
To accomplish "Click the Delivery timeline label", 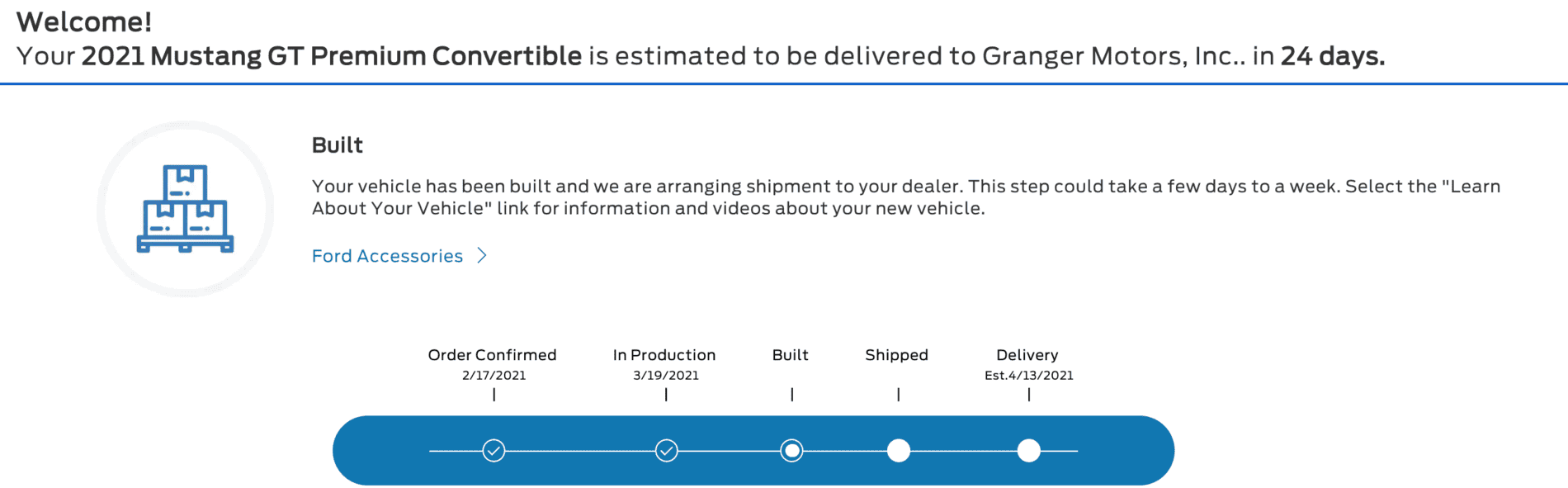I will 1027,355.
